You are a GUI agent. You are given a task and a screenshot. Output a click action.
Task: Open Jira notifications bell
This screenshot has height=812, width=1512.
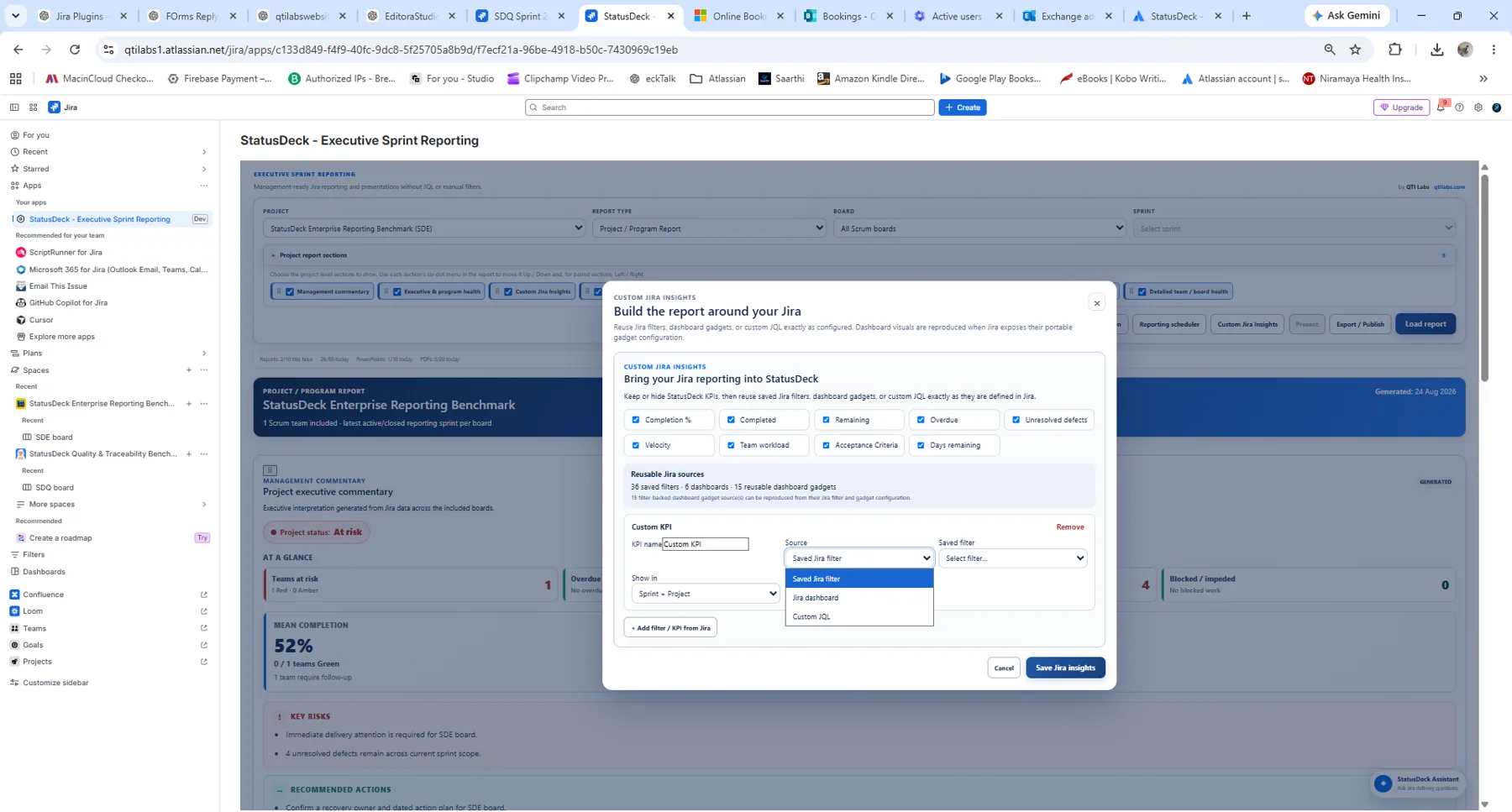tap(1441, 107)
